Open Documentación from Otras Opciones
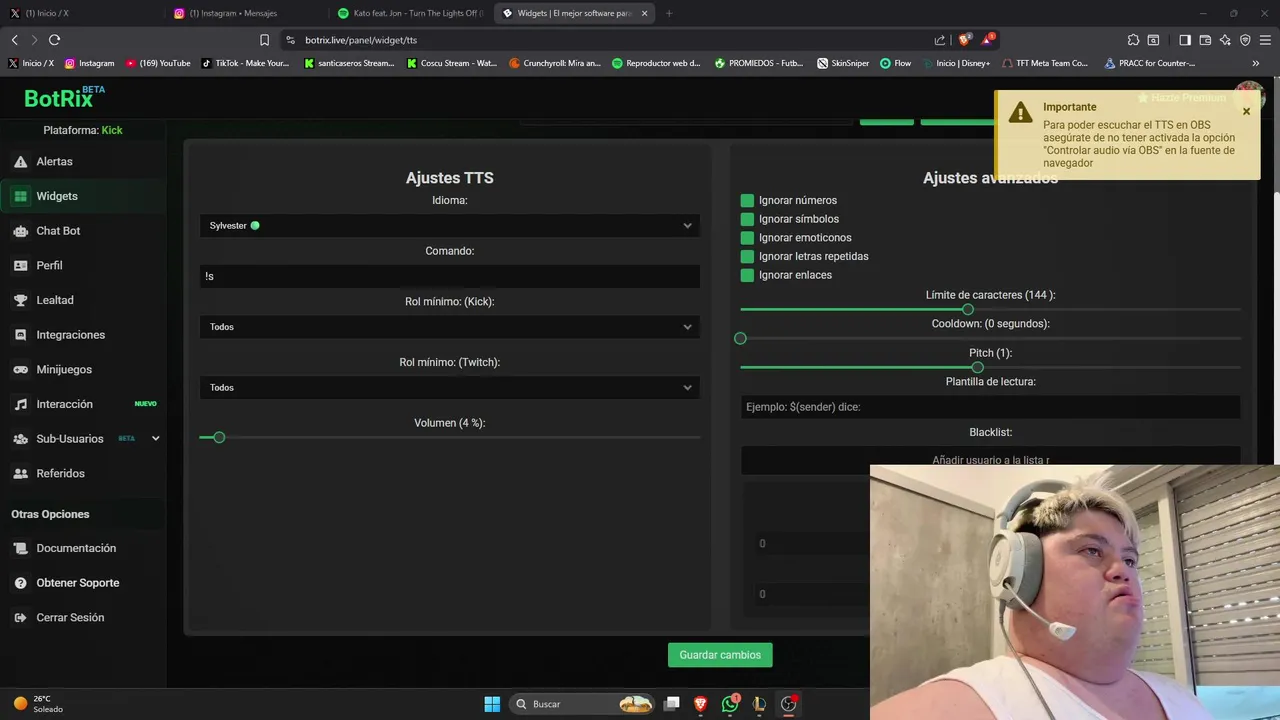 pos(76,548)
